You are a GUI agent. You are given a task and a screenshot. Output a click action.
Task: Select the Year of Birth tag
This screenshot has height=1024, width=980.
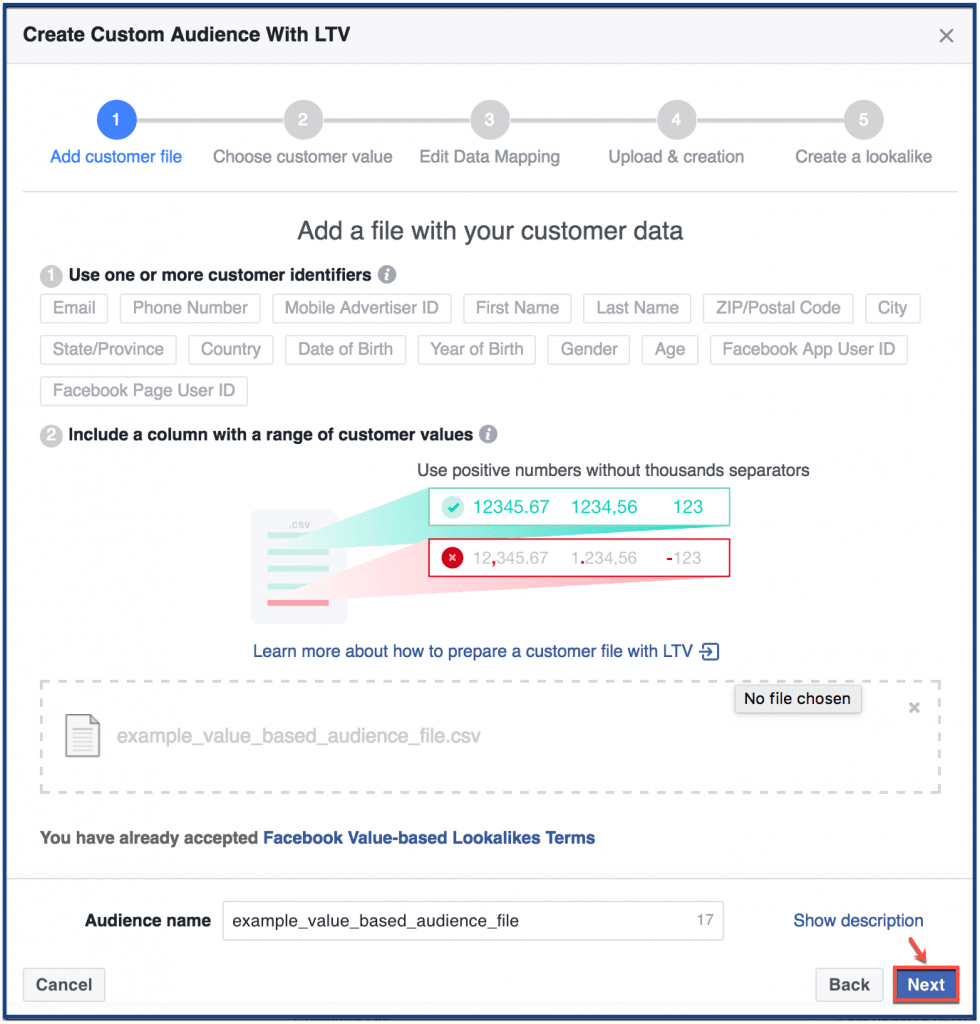pos(477,349)
